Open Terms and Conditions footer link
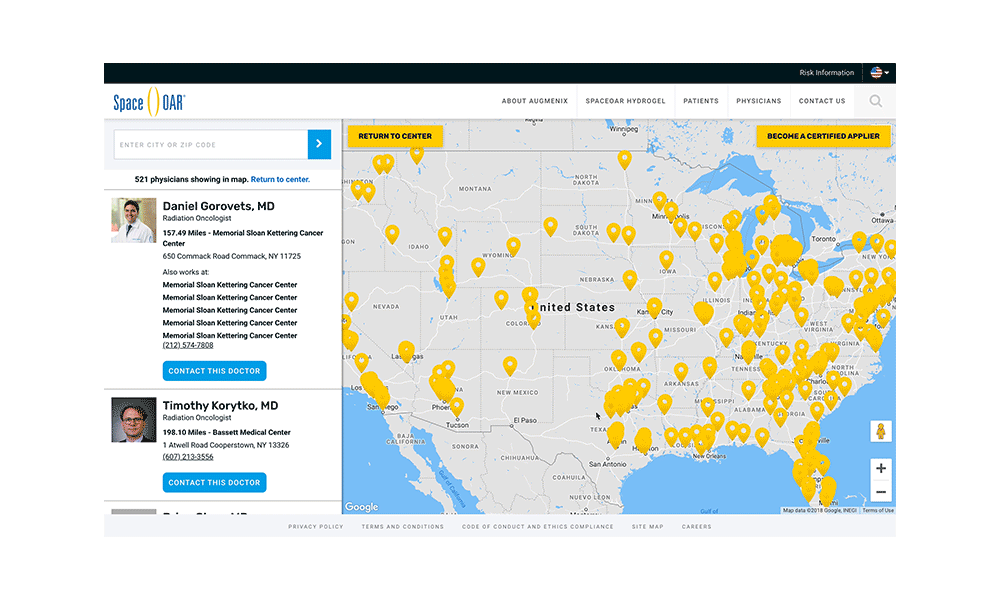The width and height of the screenshot is (1000, 599). pos(402,527)
